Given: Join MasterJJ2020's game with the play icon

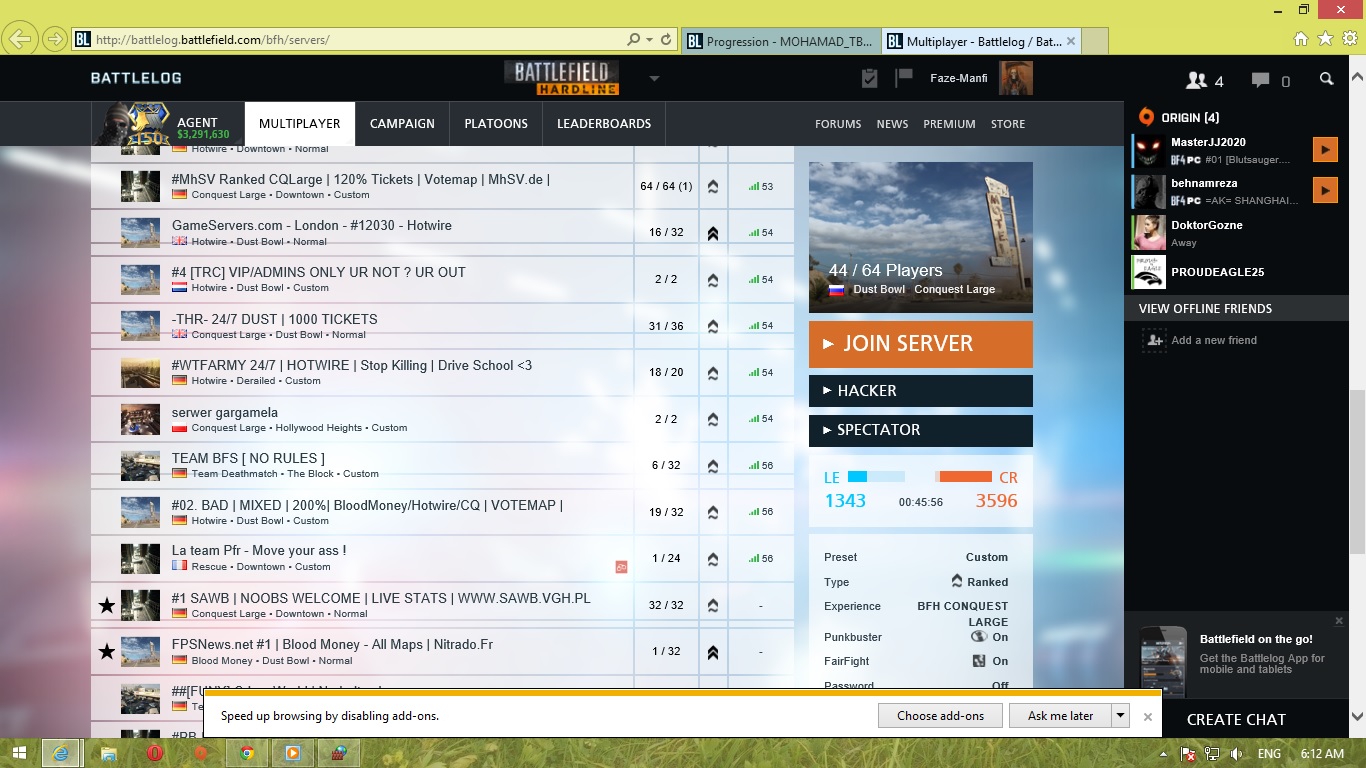Looking at the screenshot, I should (1325, 150).
